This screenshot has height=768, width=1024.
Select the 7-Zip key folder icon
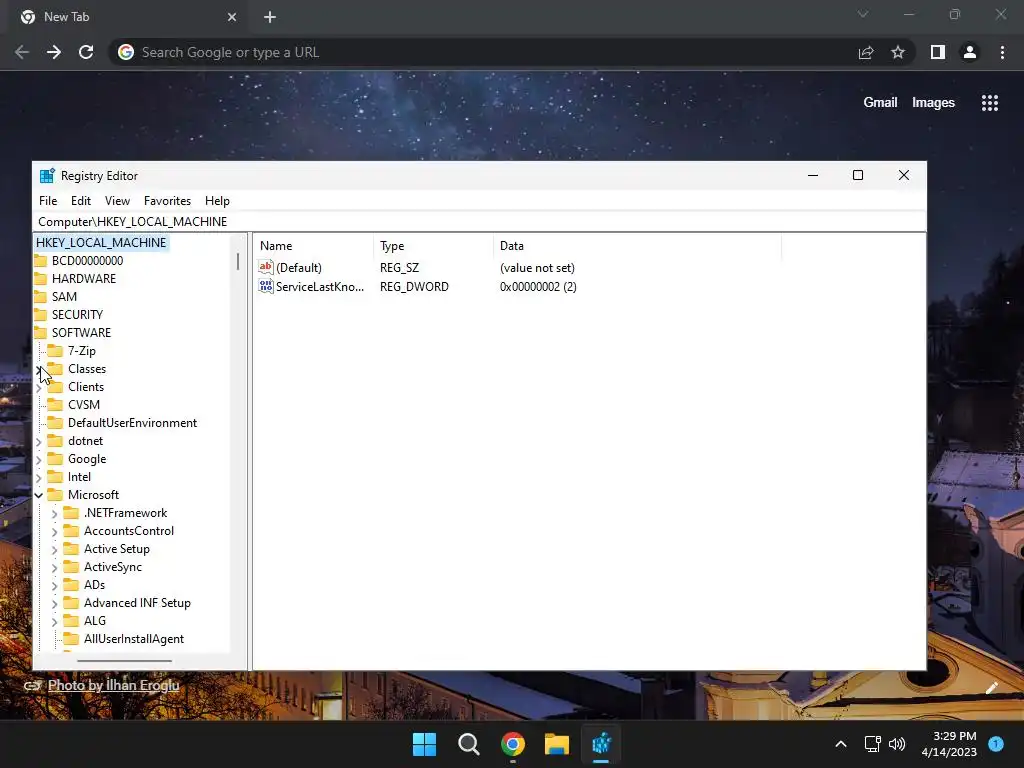coord(56,351)
